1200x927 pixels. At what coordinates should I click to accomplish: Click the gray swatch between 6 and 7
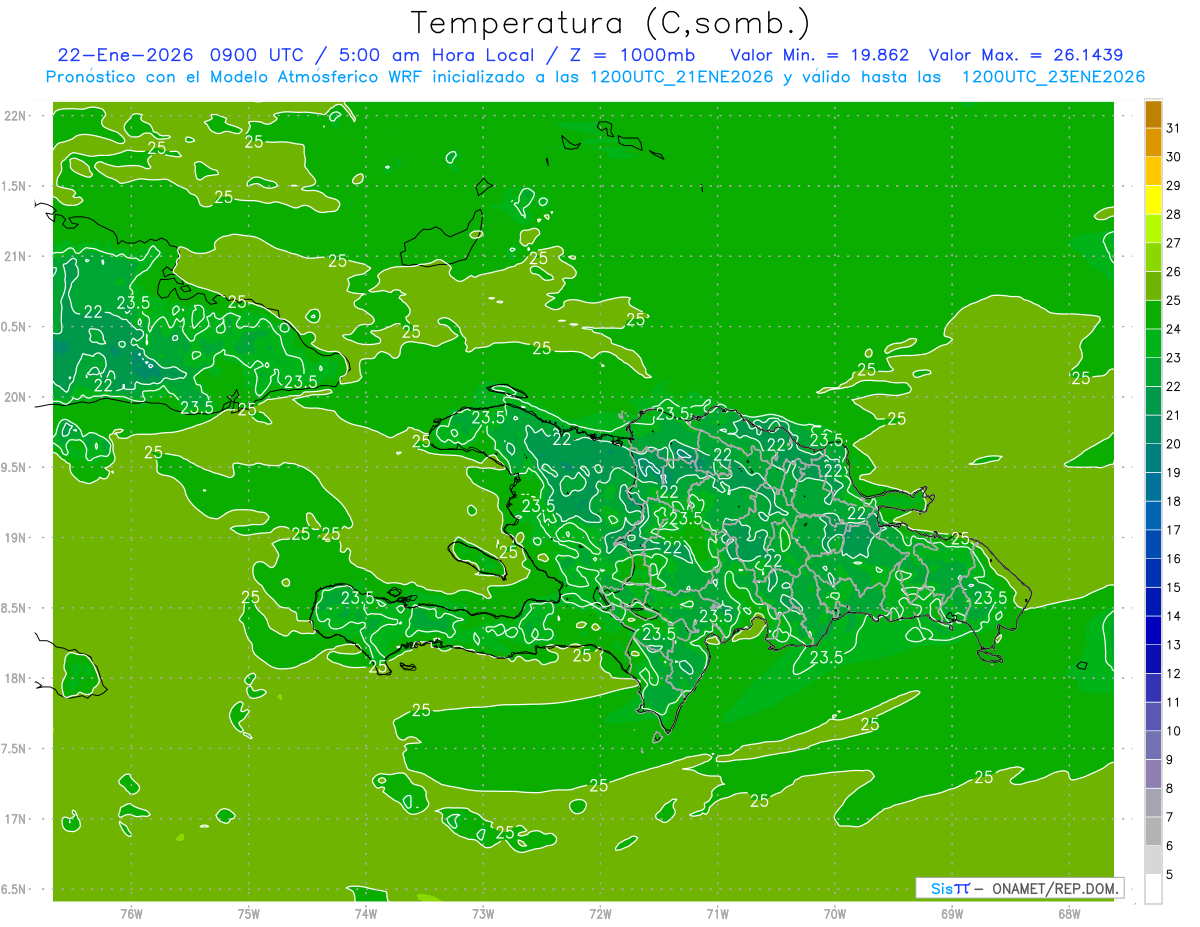(1153, 831)
